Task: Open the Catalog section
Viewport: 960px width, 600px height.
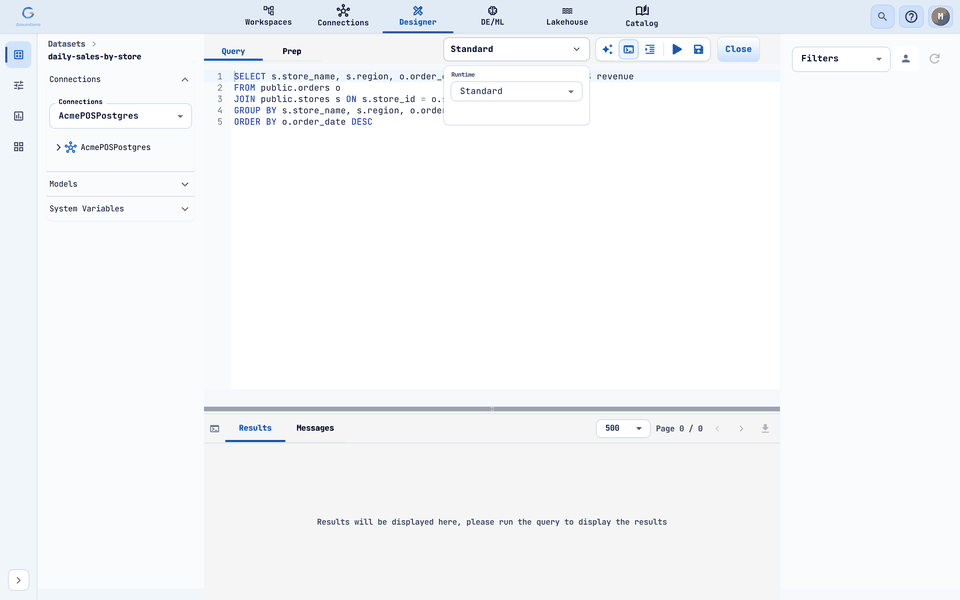Action: point(642,17)
